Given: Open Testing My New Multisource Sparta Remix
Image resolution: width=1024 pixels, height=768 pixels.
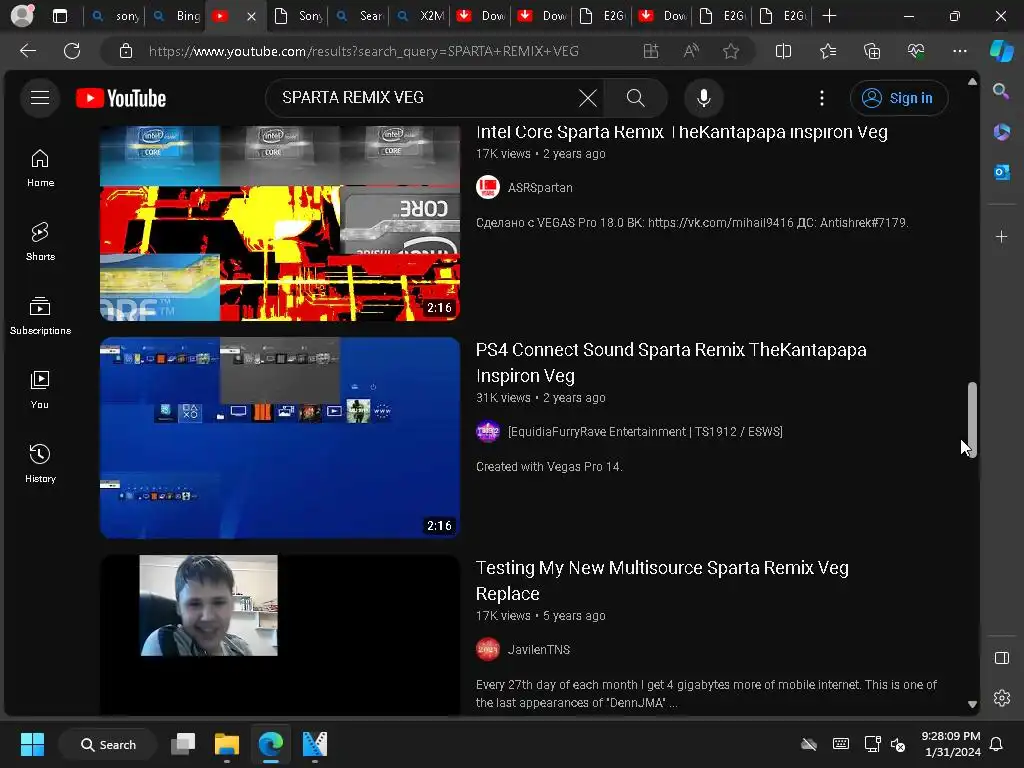Looking at the screenshot, I should tap(662, 581).
